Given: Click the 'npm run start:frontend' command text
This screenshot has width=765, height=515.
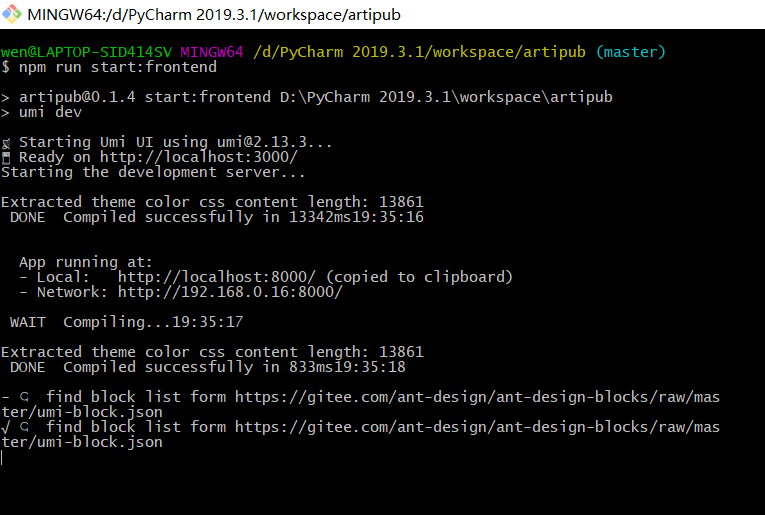Looking at the screenshot, I should (117, 67).
